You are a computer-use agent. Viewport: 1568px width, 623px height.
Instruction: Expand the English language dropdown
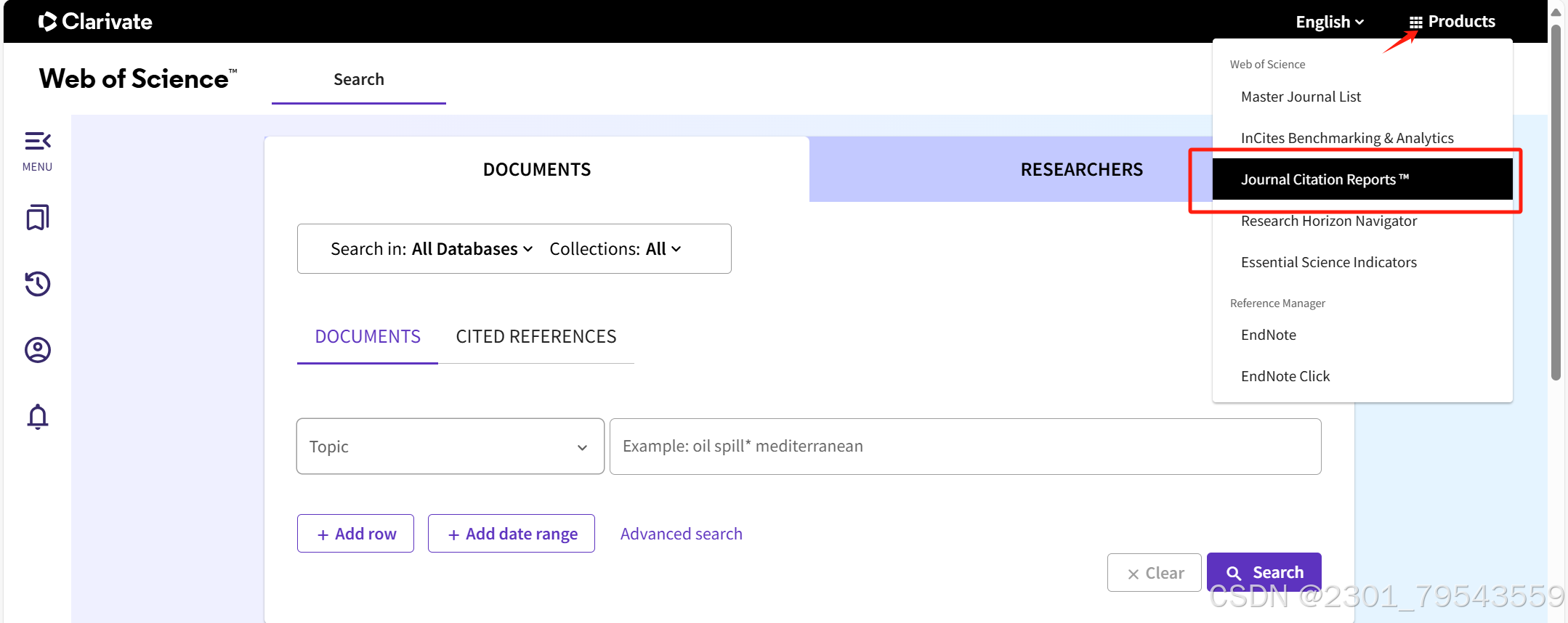coord(1330,22)
